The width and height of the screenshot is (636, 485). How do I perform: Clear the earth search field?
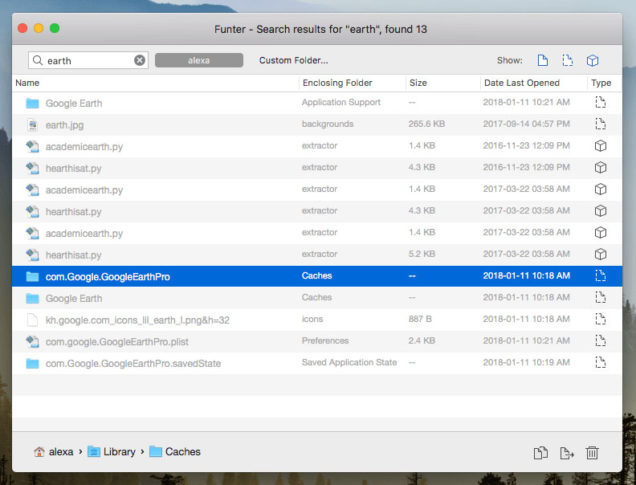(140, 60)
